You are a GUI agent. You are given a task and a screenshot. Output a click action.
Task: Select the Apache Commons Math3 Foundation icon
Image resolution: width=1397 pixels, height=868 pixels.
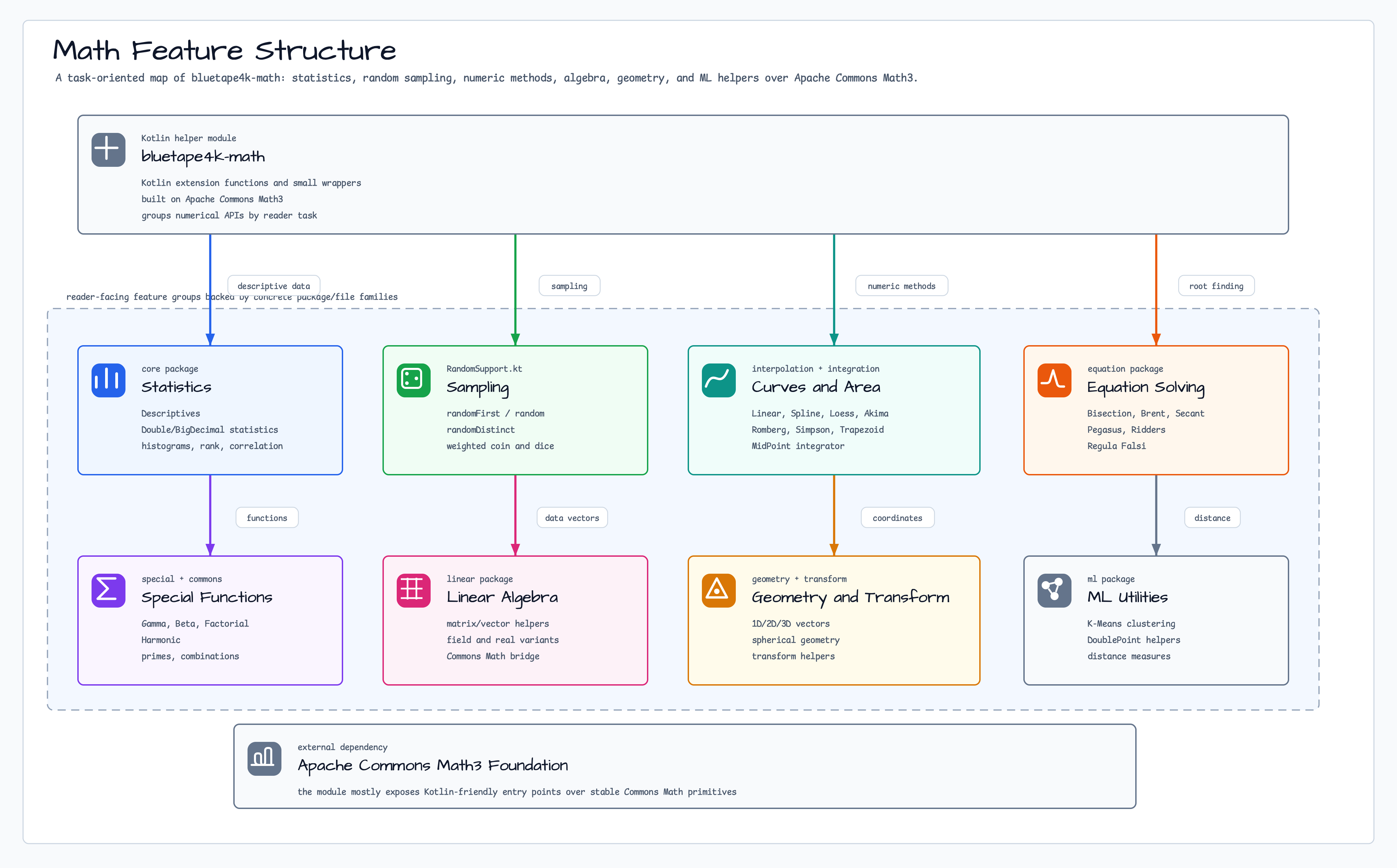[264, 758]
